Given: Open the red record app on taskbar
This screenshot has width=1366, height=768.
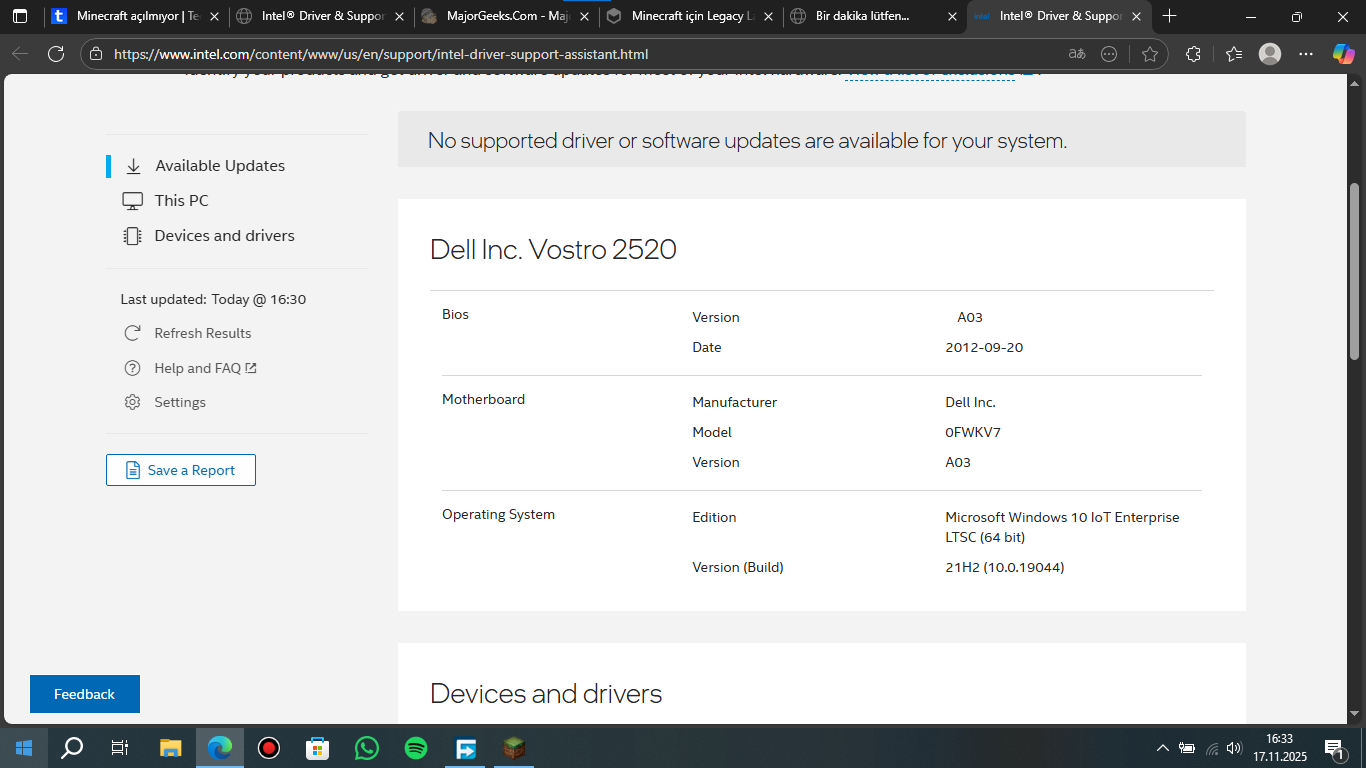Looking at the screenshot, I should 268,747.
